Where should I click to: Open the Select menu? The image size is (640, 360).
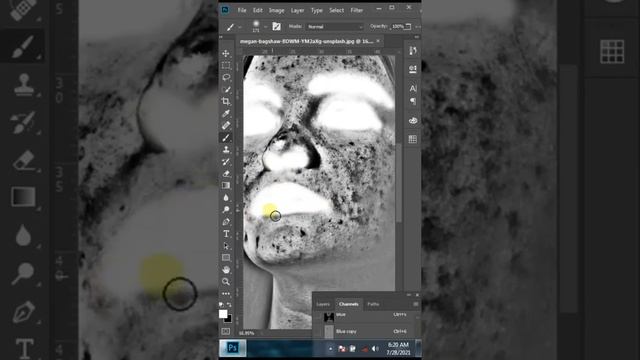[x=337, y=10]
